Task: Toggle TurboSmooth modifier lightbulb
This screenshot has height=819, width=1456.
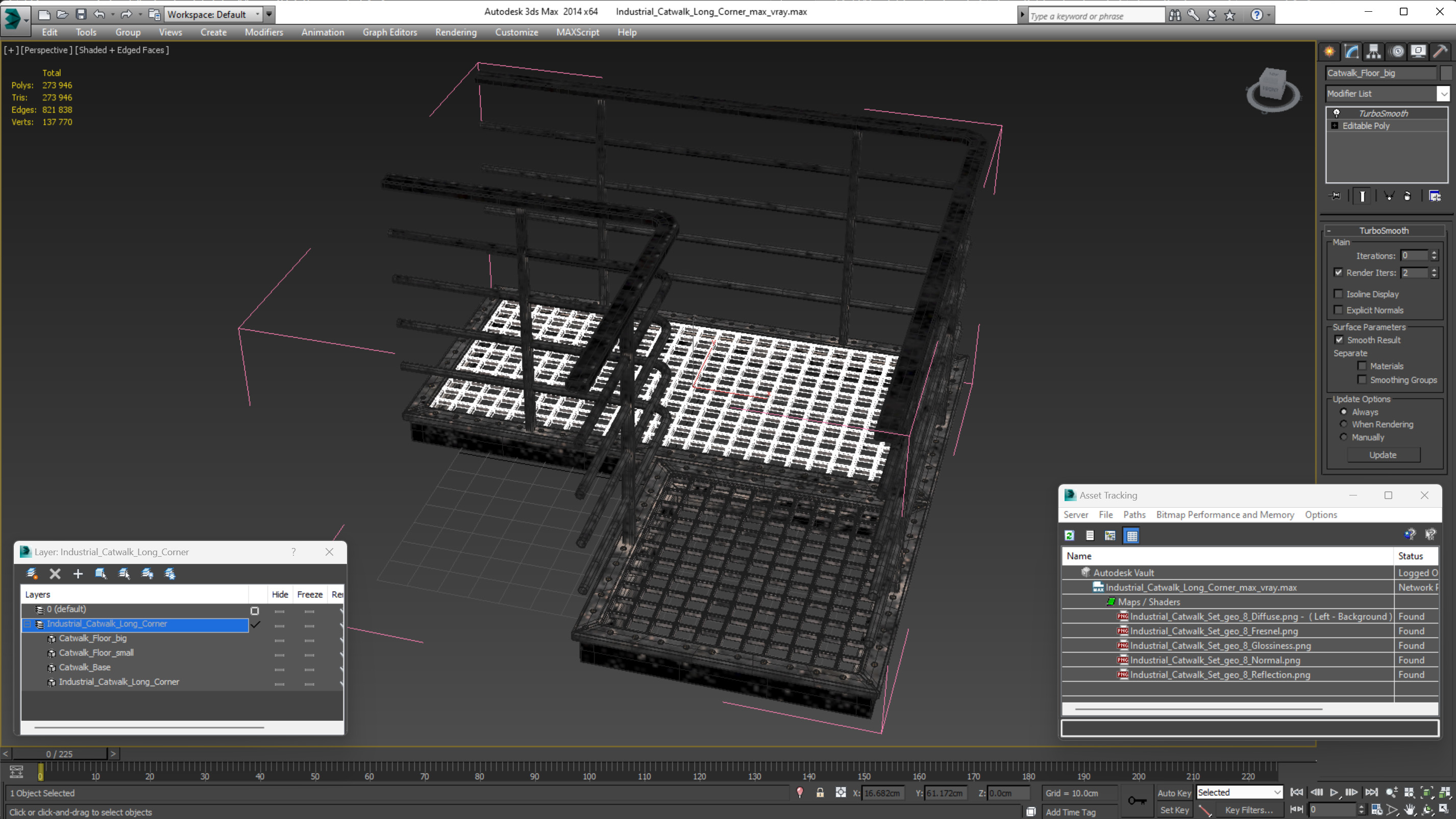Action: 1337,113
